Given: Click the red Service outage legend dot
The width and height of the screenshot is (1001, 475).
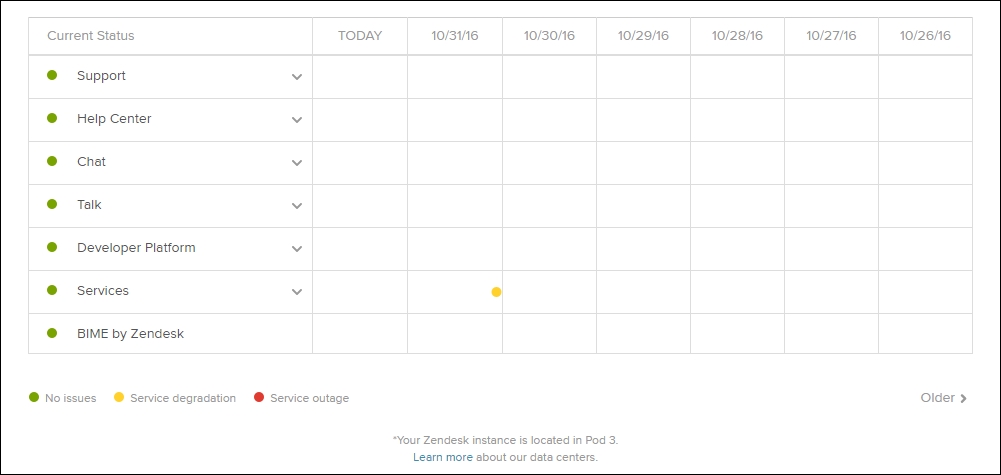Looking at the screenshot, I should (259, 397).
